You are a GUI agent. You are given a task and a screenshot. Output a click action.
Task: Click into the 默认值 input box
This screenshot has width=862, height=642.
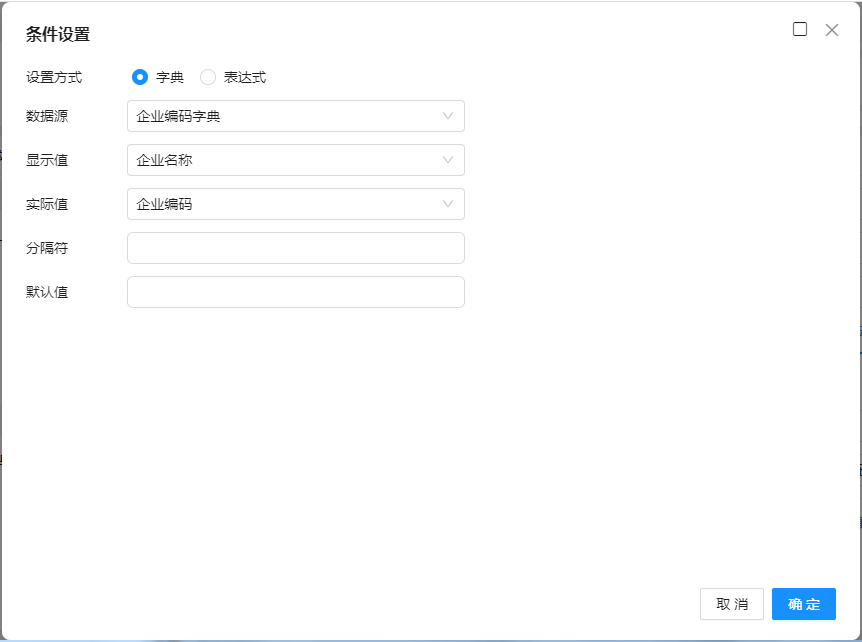295,292
